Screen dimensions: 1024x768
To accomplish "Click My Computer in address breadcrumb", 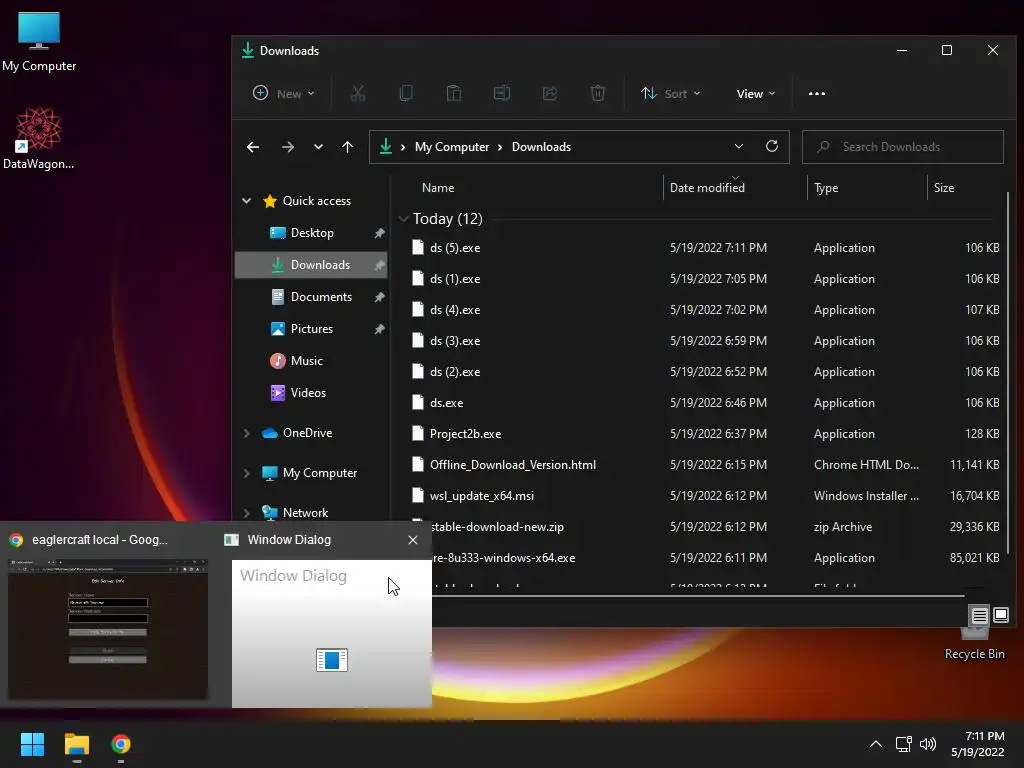I will point(451,147).
